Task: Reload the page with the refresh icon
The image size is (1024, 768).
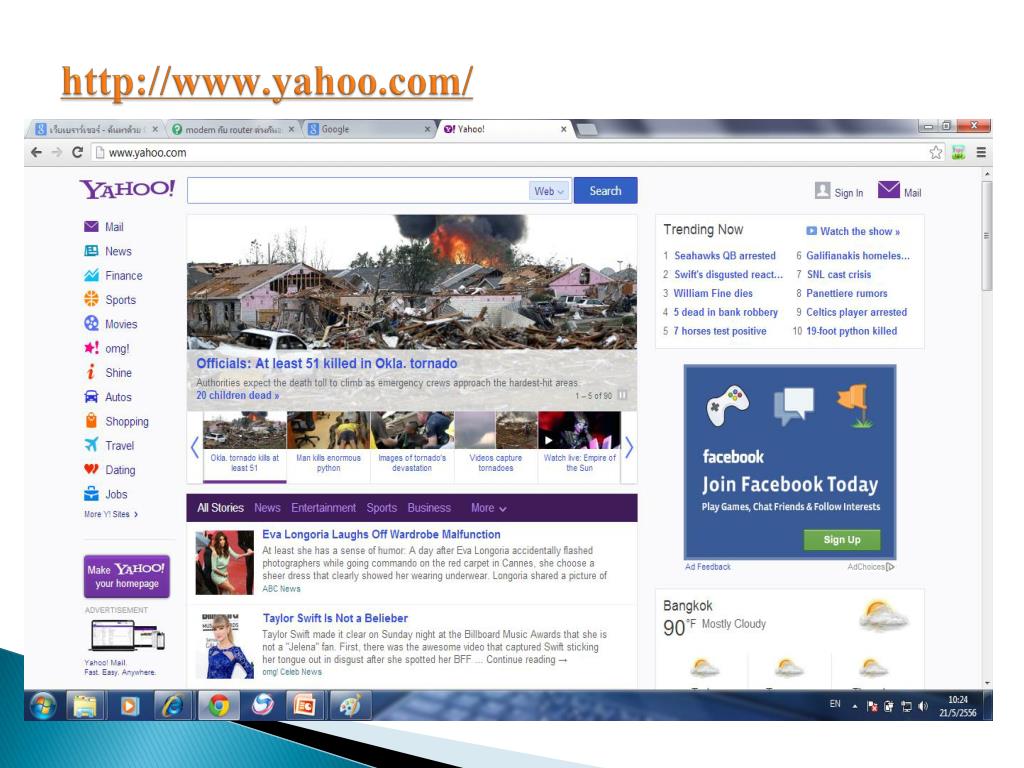Action: tap(77, 152)
